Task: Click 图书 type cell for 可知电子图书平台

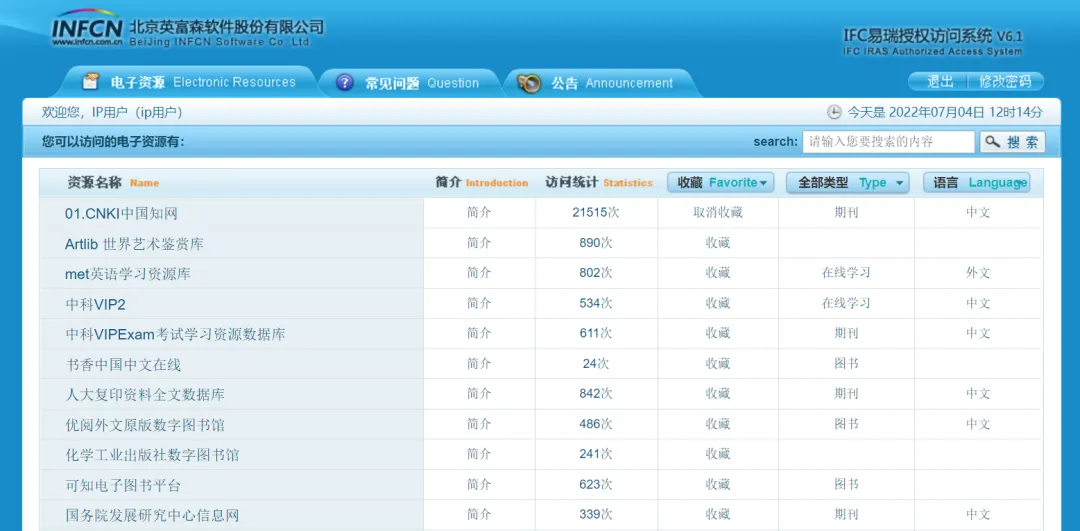Action: [846, 484]
